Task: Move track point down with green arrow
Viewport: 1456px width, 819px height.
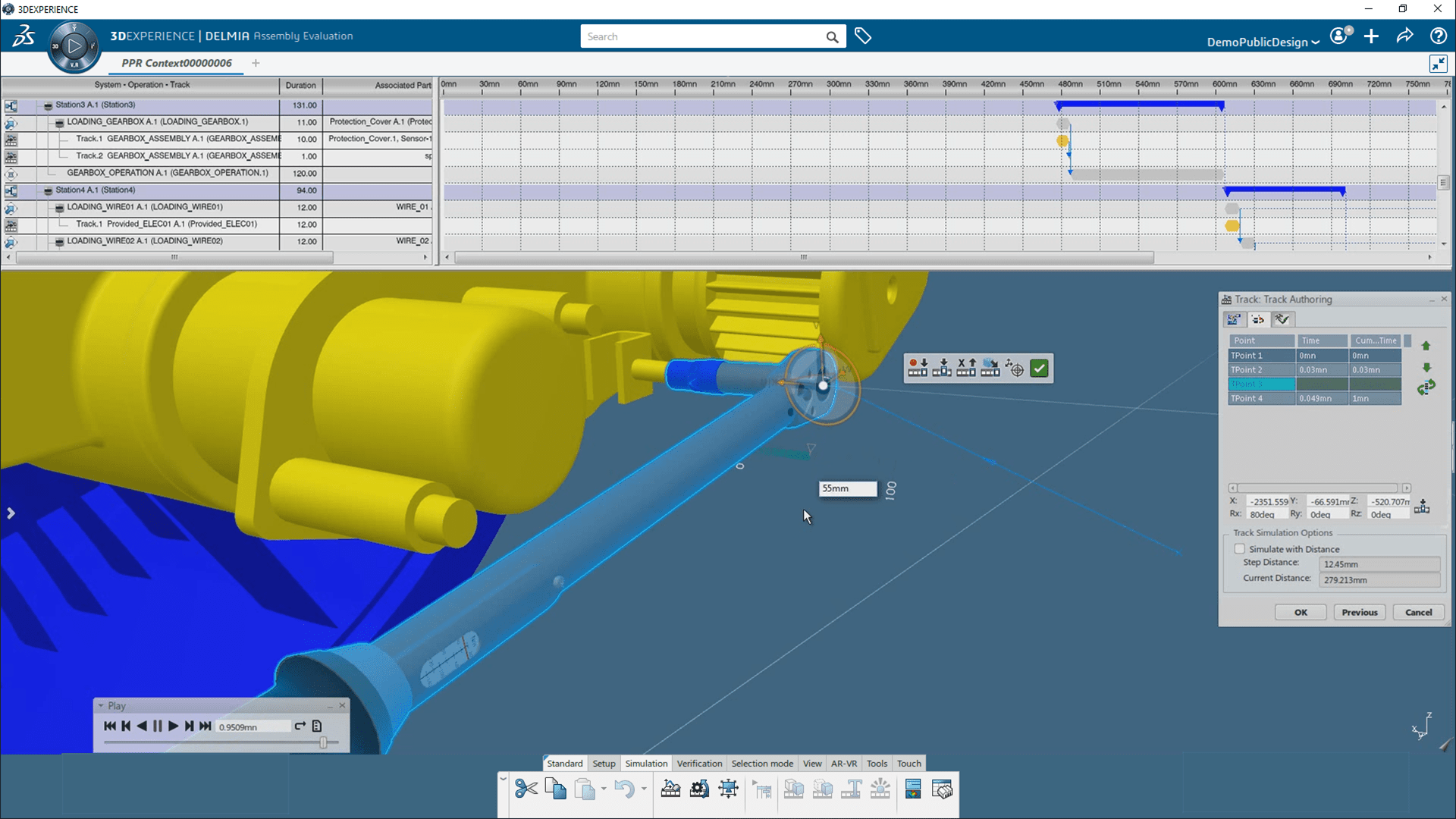Action: coord(1426,367)
